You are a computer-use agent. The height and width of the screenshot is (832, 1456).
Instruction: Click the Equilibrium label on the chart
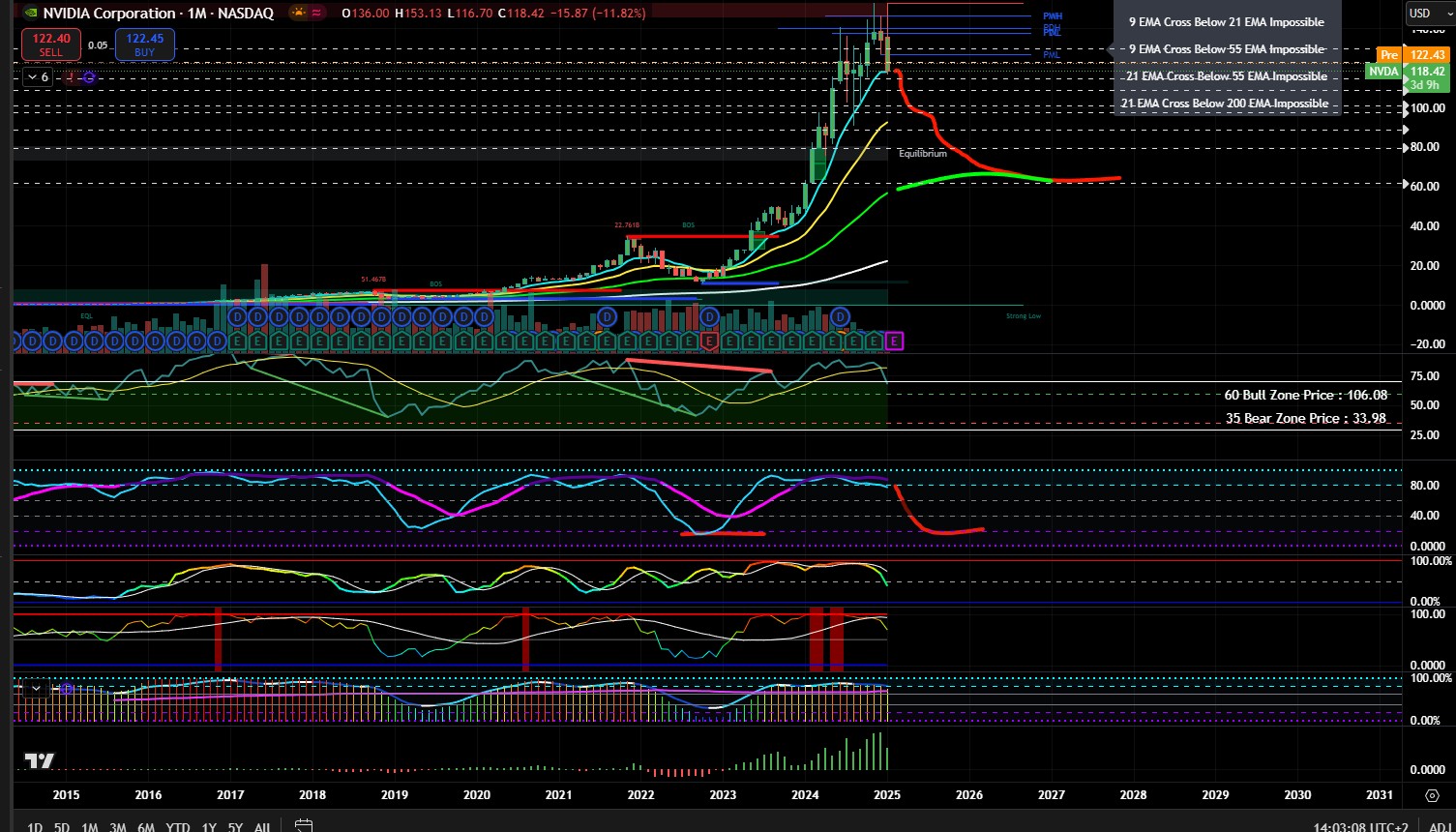[923, 154]
